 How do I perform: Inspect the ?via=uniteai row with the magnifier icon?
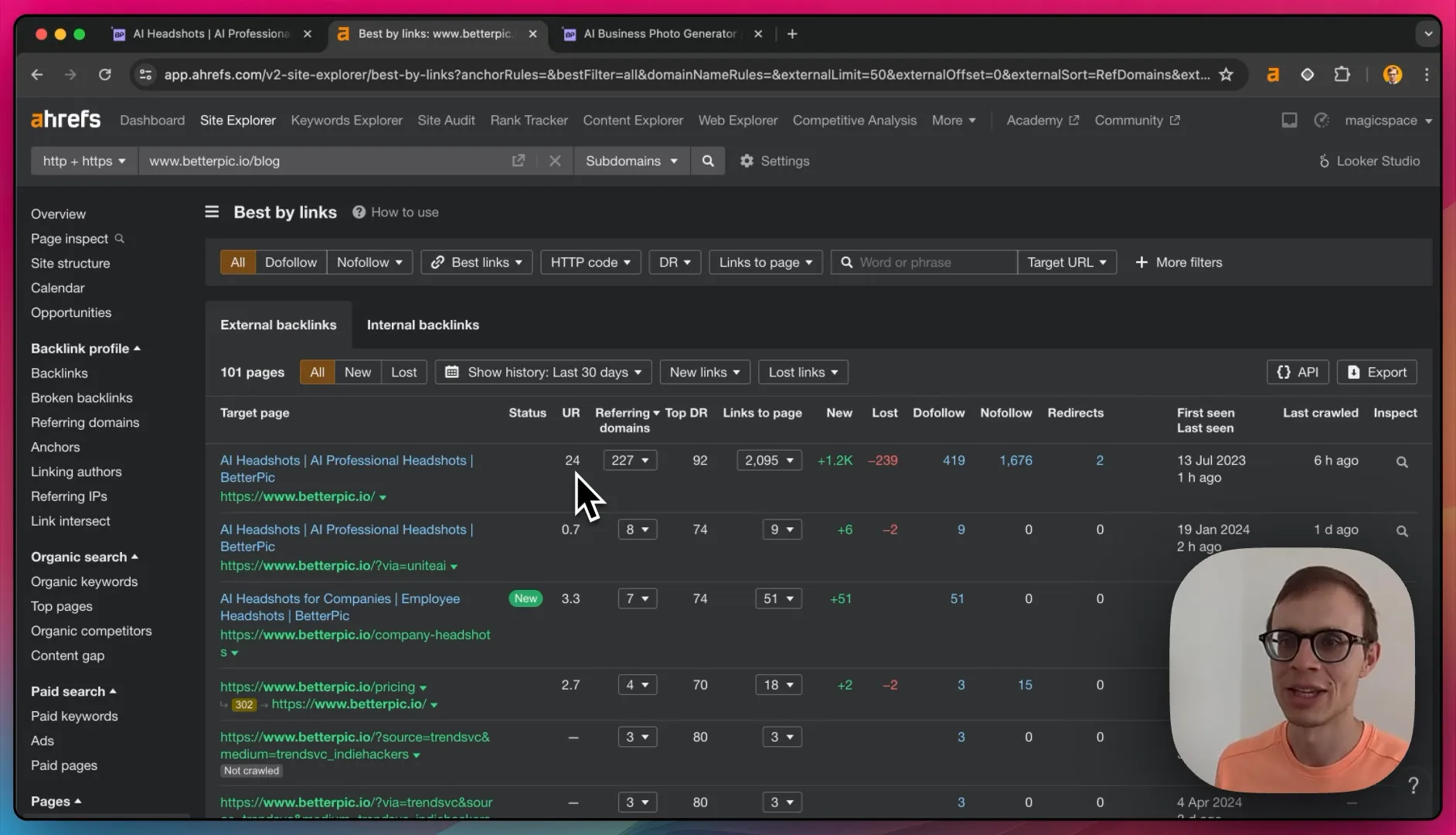[1402, 531]
